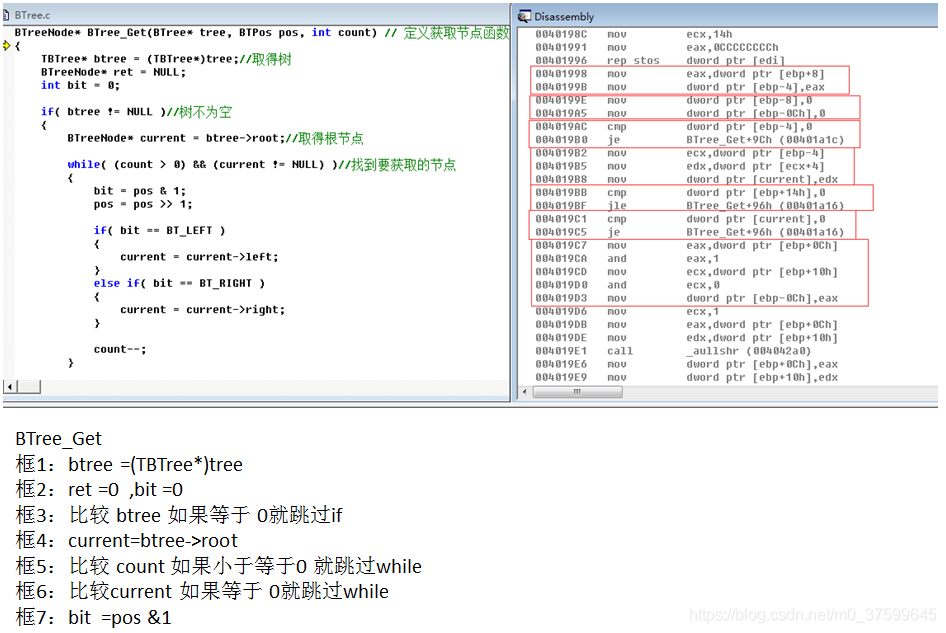This screenshot has height=633, width=946.
Task: Click the while loop condition line
Action: coord(261,165)
